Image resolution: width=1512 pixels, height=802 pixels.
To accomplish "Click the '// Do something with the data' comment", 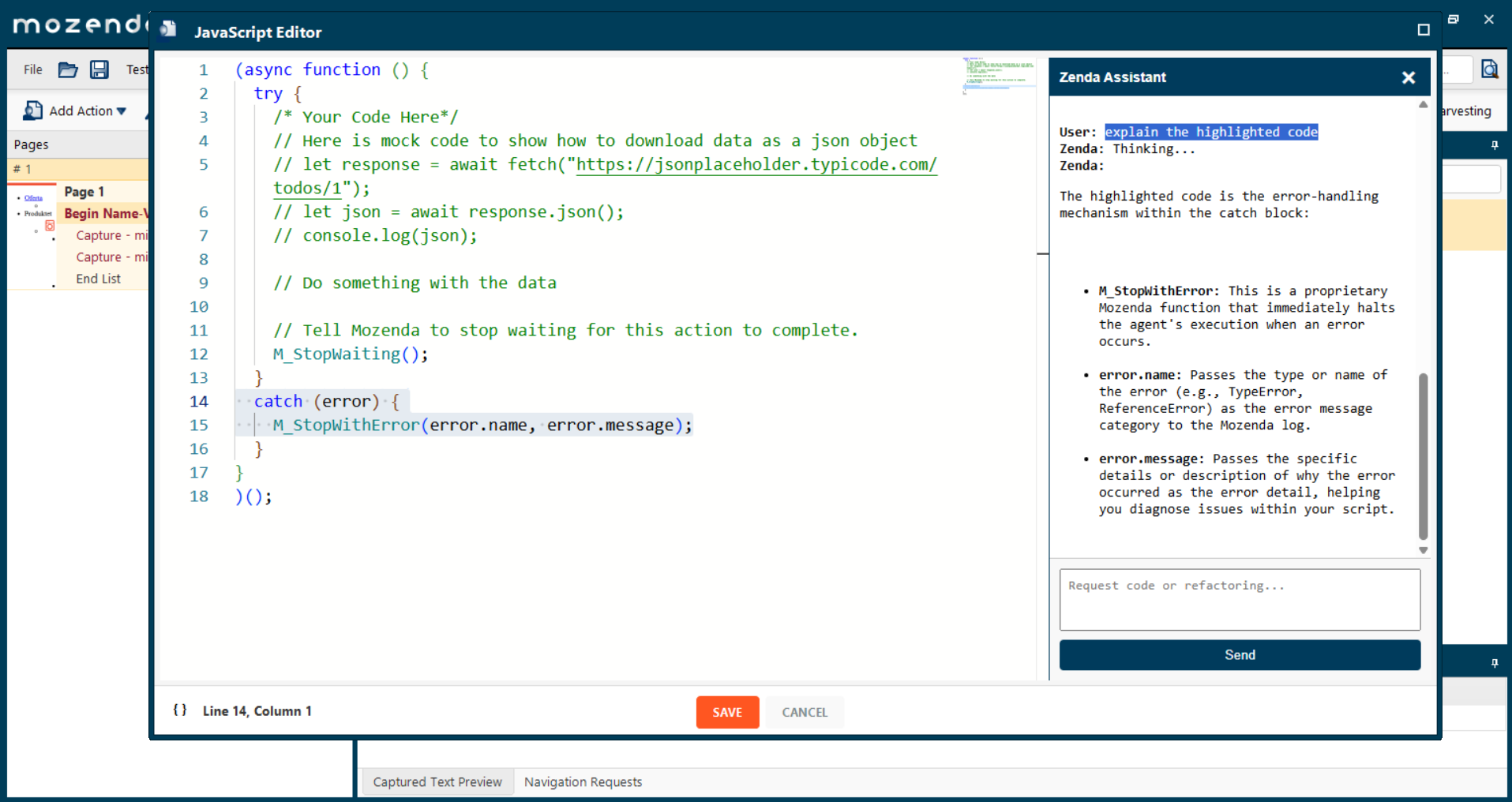I will tap(415, 283).
